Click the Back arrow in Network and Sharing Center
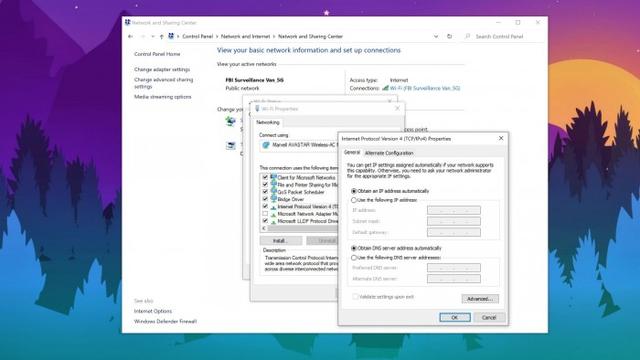640x360 pixels. [x=131, y=36]
